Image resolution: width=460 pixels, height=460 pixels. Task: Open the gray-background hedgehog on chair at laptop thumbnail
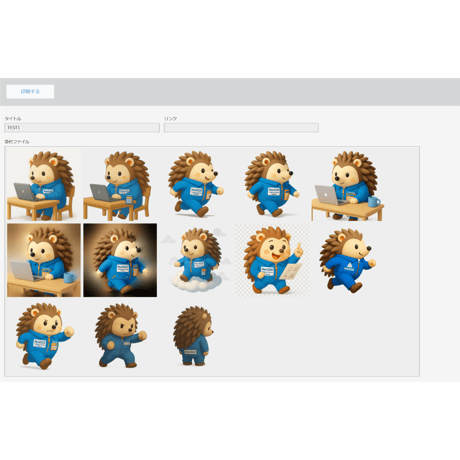(x=120, y=184)
